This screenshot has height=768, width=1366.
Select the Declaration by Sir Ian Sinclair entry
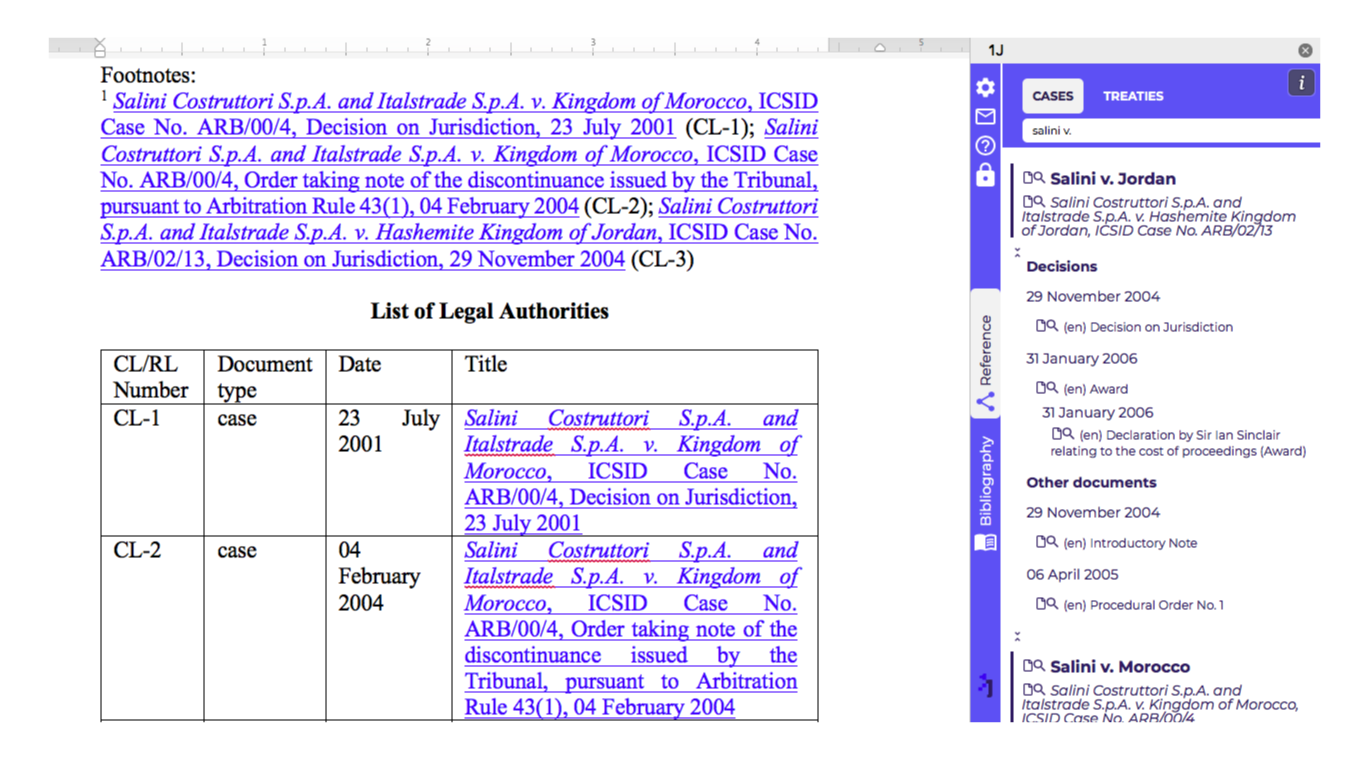1178,443
